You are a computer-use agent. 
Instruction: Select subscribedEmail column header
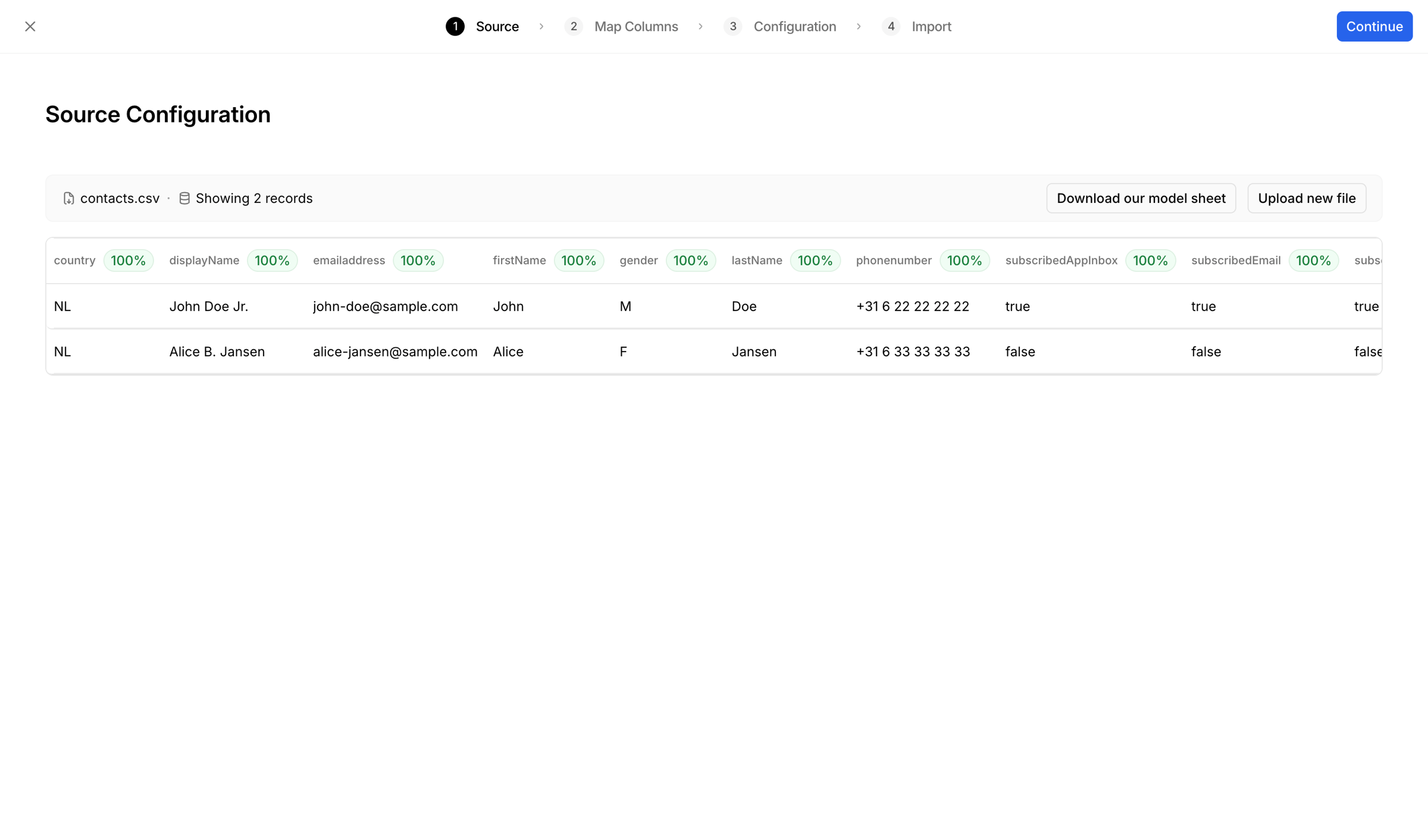coord(1236,261)
